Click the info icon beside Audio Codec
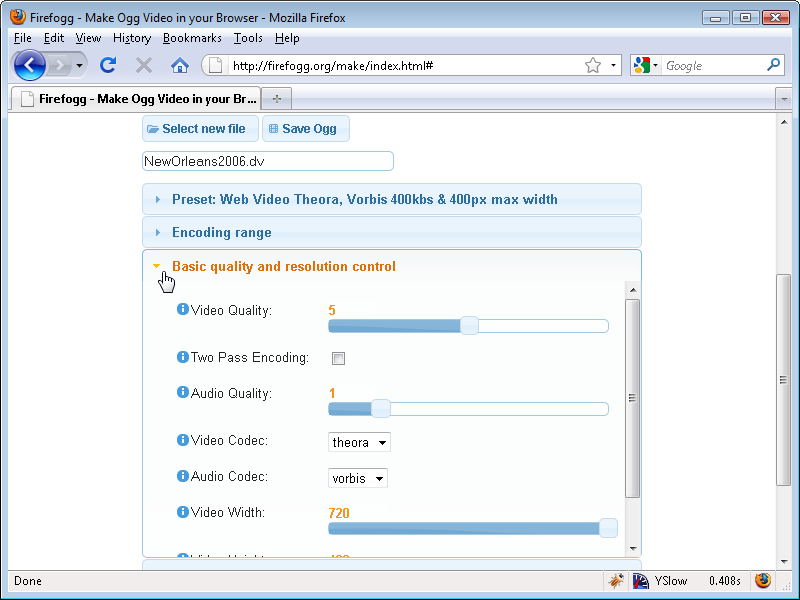 tap(182, 476)
